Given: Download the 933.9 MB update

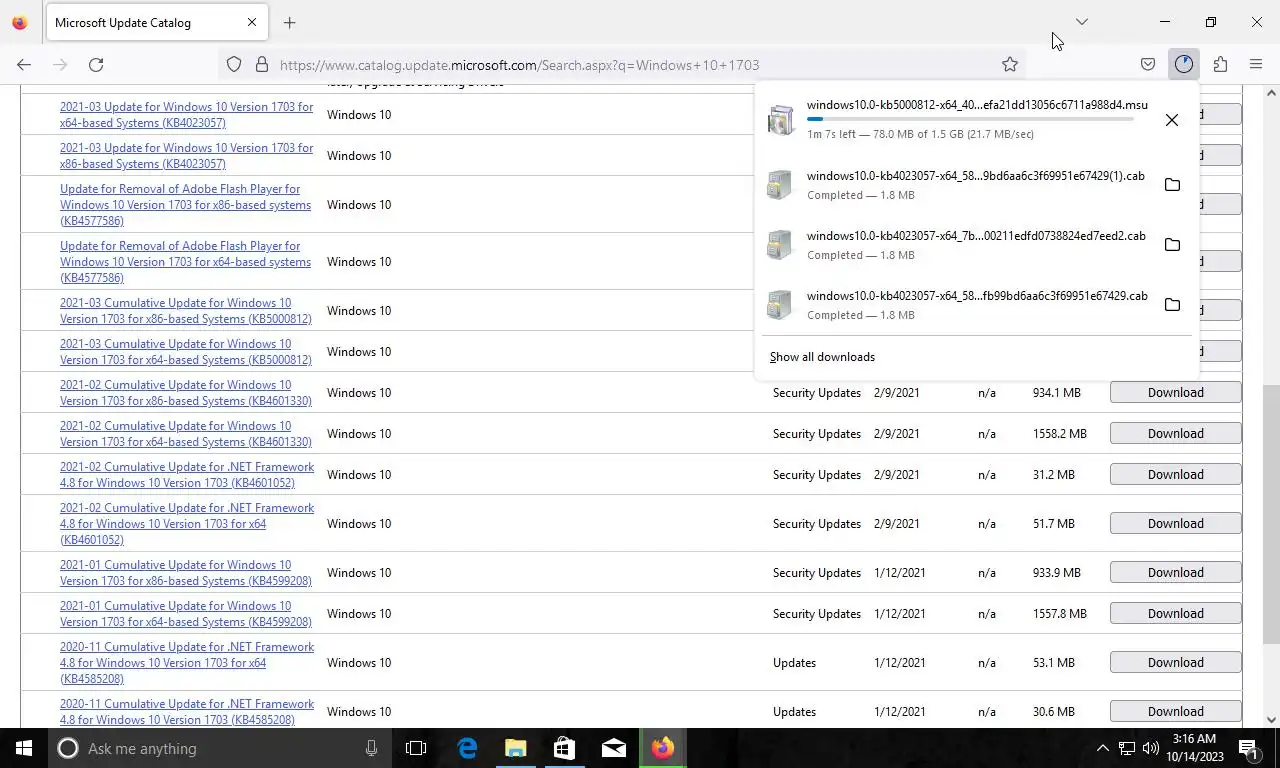Looking at the screenshot, I should pyautogui.click(x=1175, y=572).
